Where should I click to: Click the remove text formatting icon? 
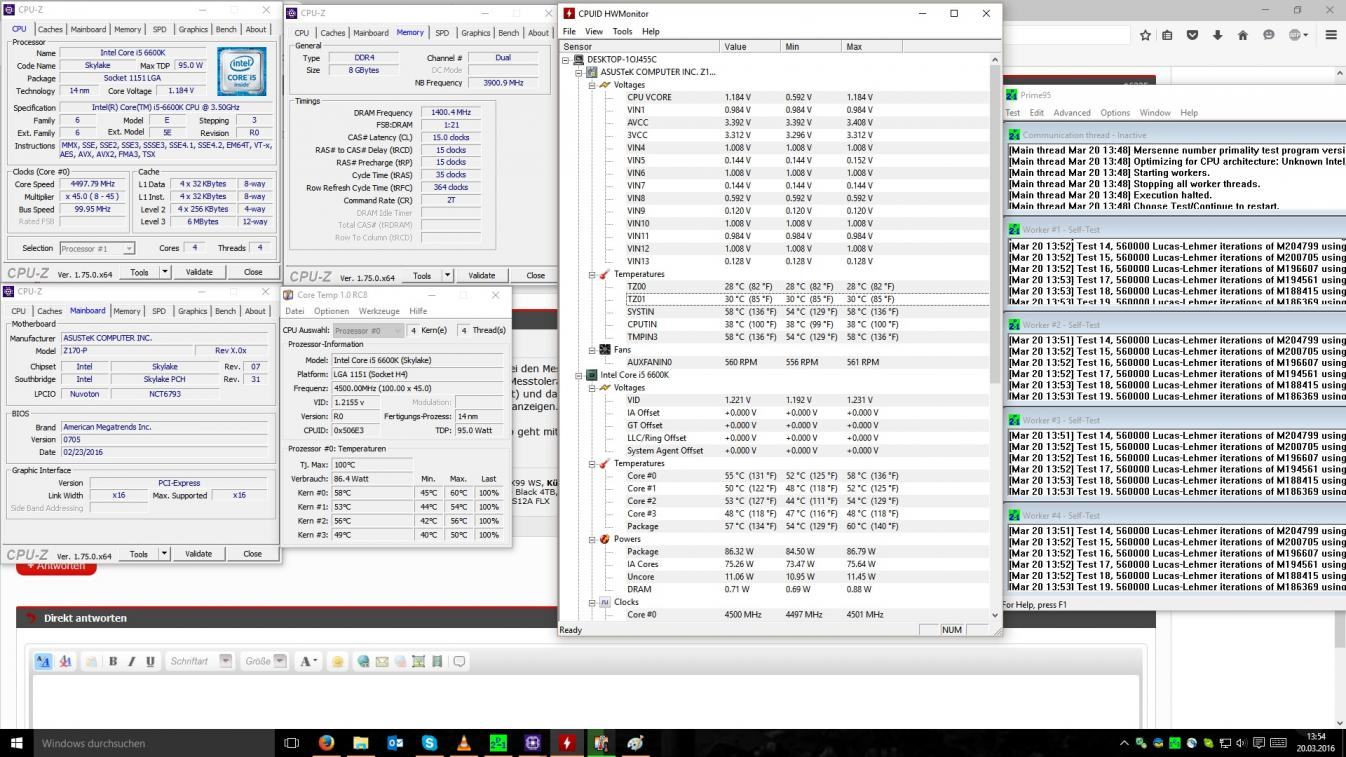click(x=66, y=661)
